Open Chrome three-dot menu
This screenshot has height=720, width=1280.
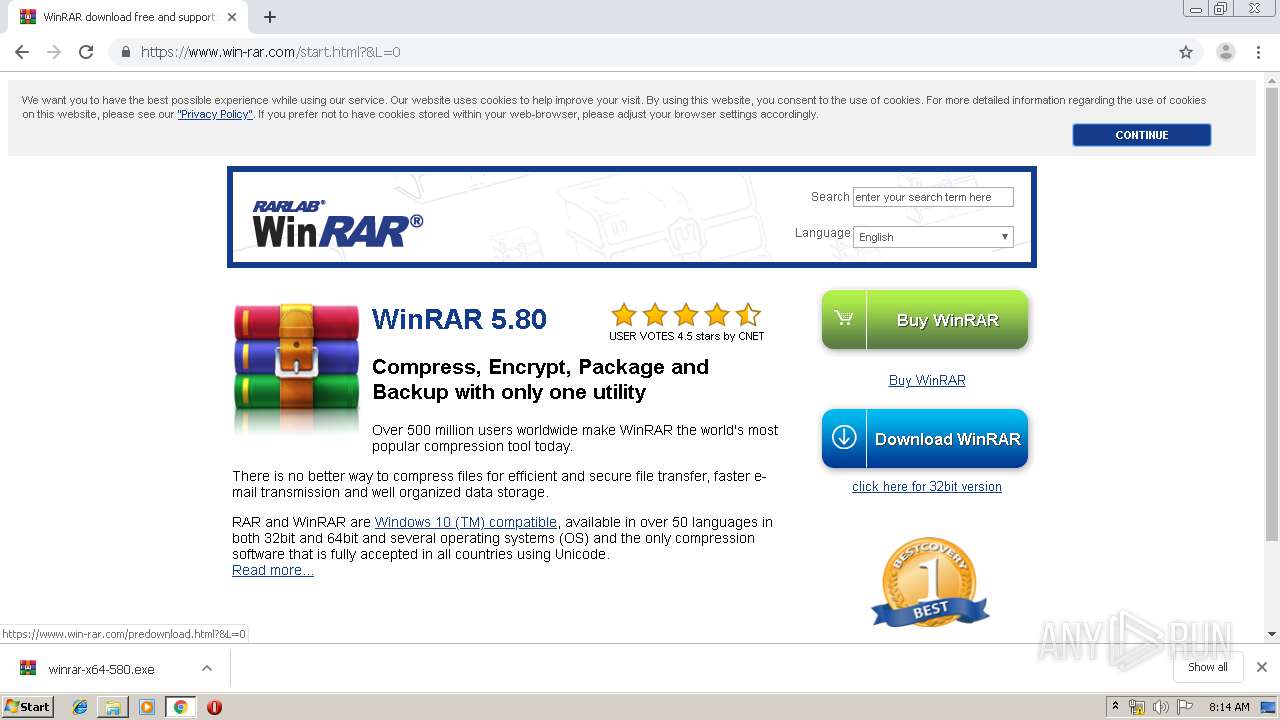click(1259, 52)
